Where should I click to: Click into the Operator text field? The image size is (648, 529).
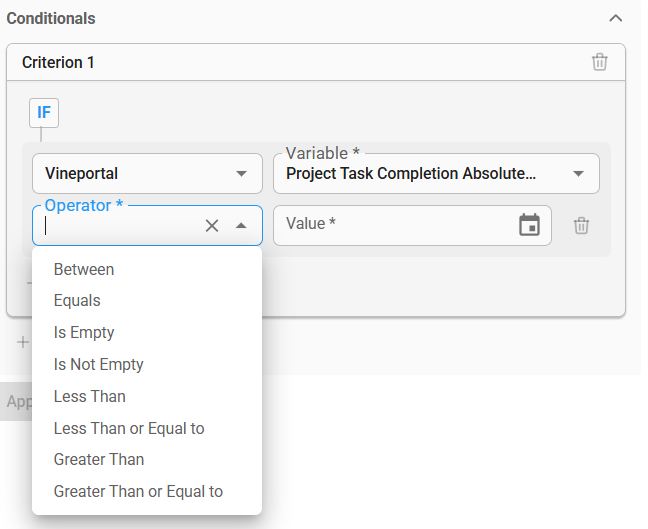point(122,226)
